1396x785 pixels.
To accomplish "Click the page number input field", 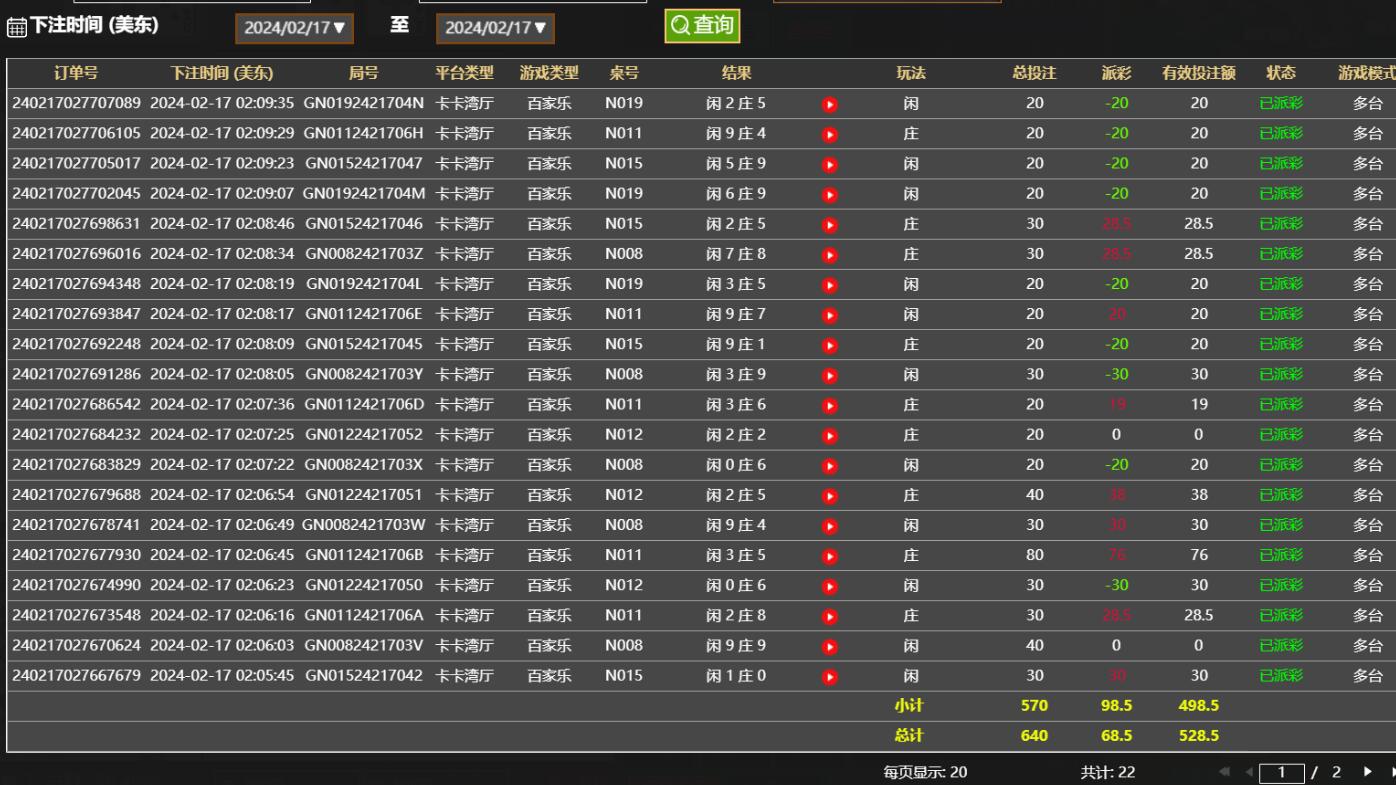I will [1281, 772].
